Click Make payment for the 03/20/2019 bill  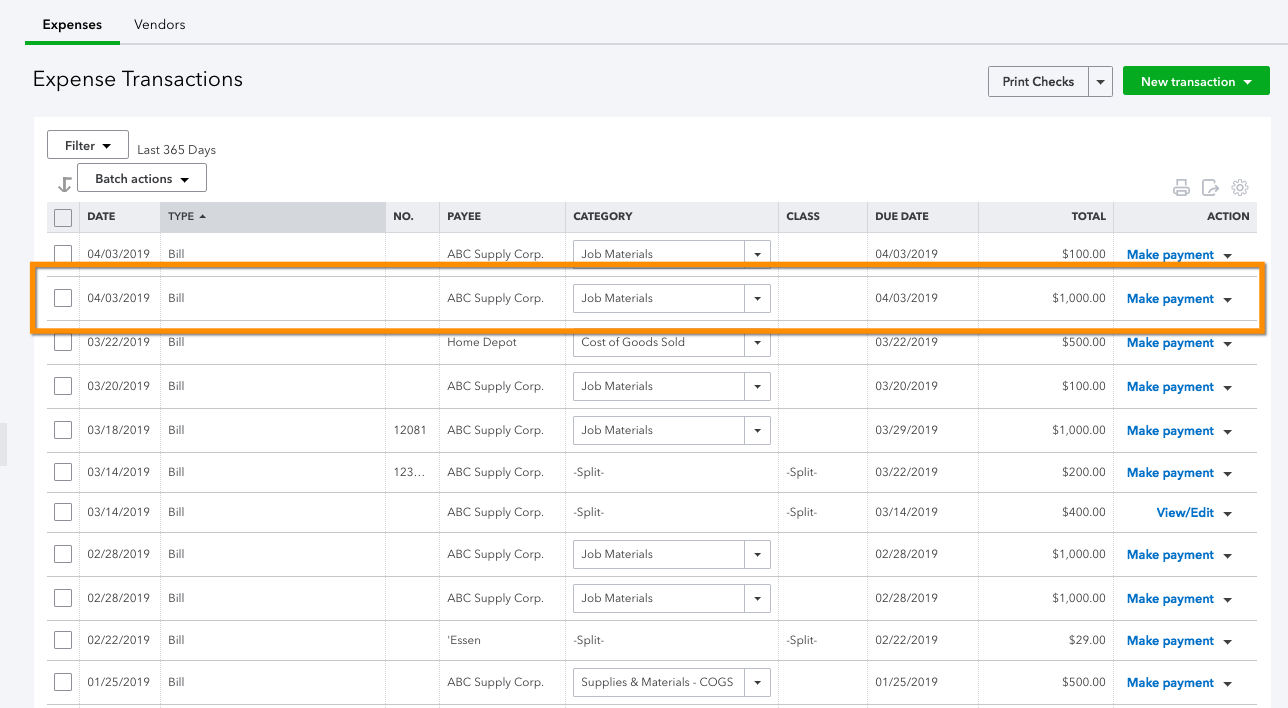tap(1170, 387)
